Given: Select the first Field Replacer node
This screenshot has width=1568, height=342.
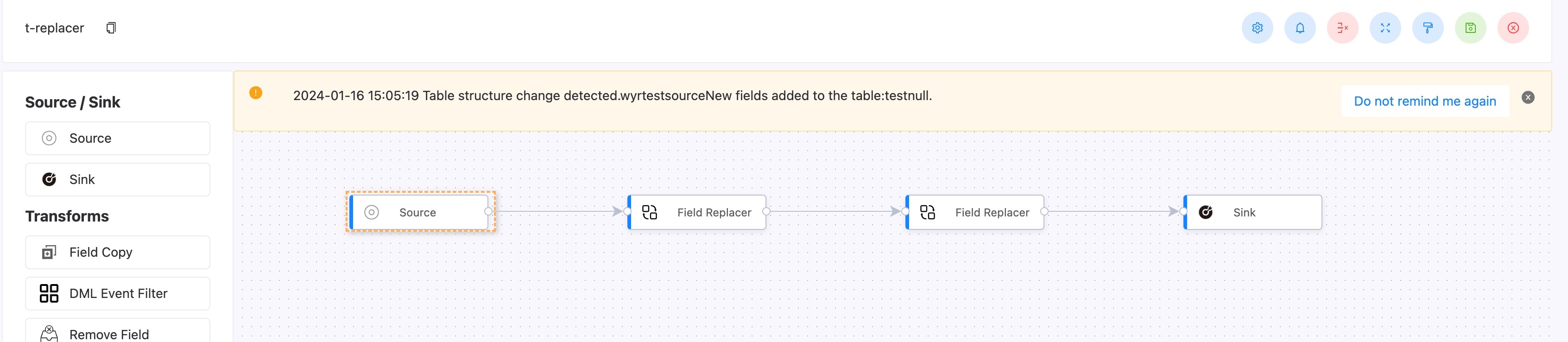Looking at the screenshot, I should tap(697, 212).
